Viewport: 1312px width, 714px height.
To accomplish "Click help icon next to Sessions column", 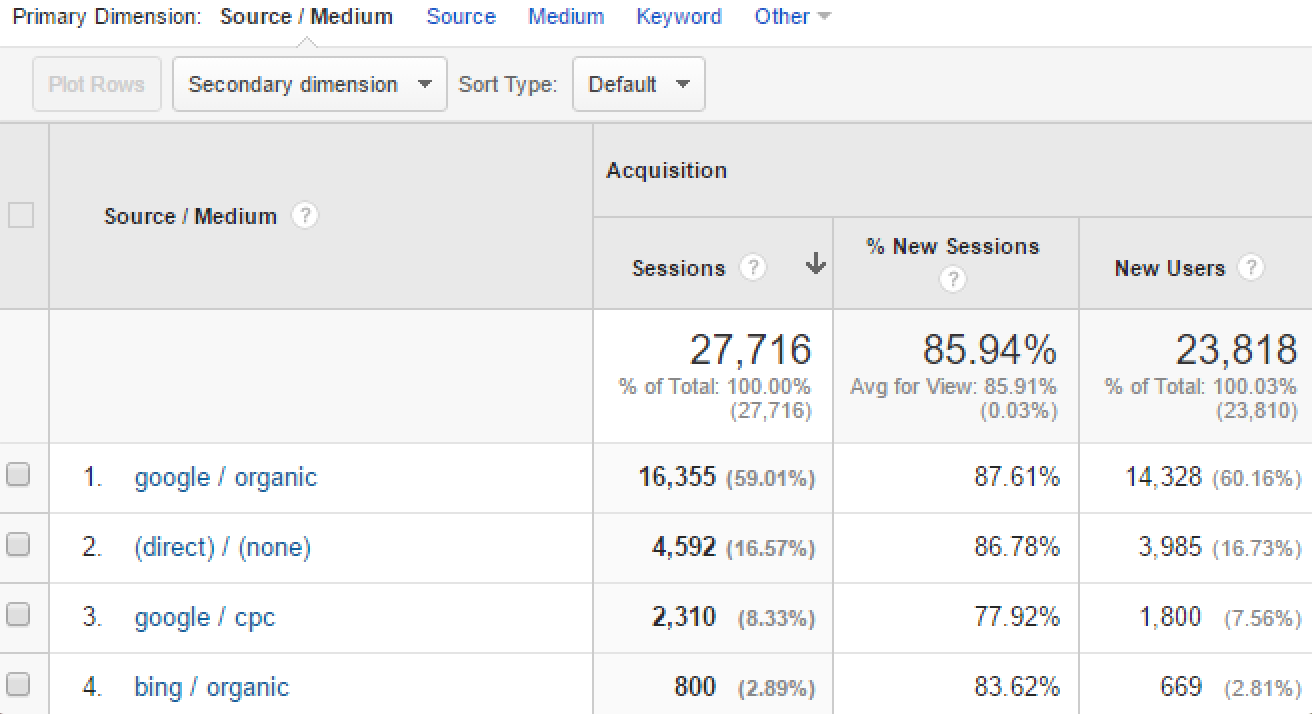I will click(x=752, y=268).
